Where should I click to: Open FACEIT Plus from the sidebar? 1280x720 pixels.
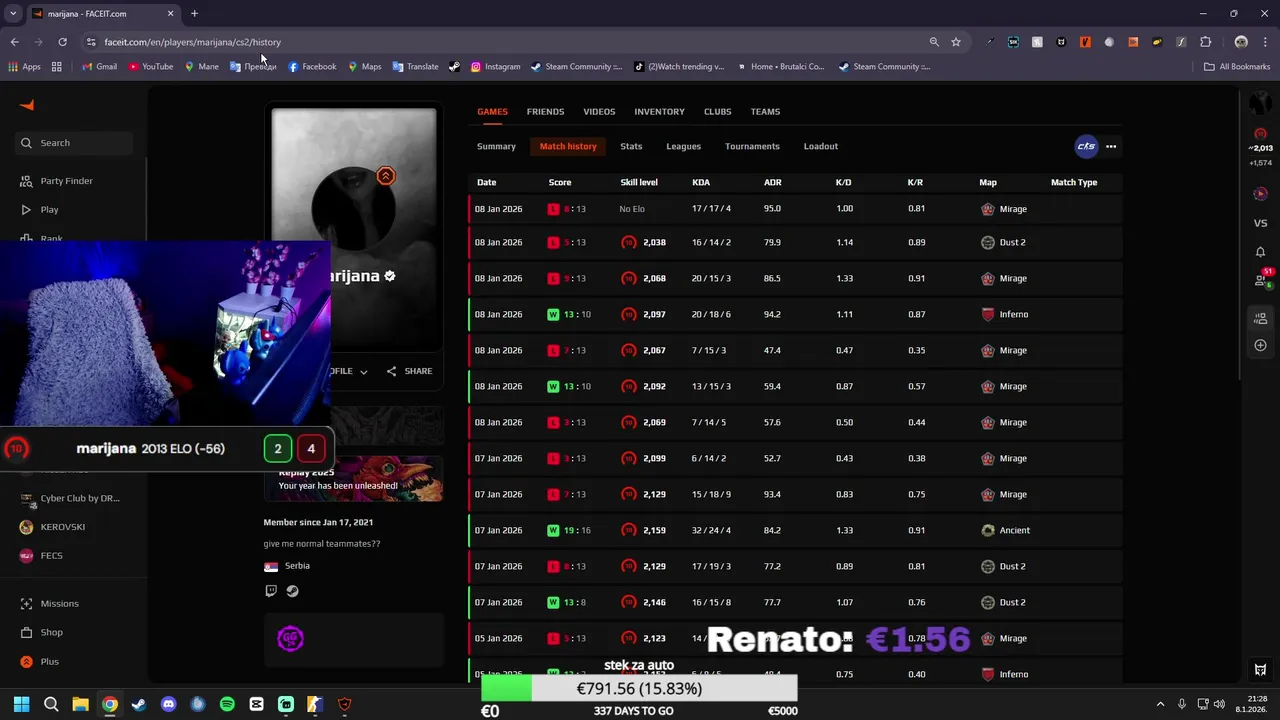pos(39,661)
